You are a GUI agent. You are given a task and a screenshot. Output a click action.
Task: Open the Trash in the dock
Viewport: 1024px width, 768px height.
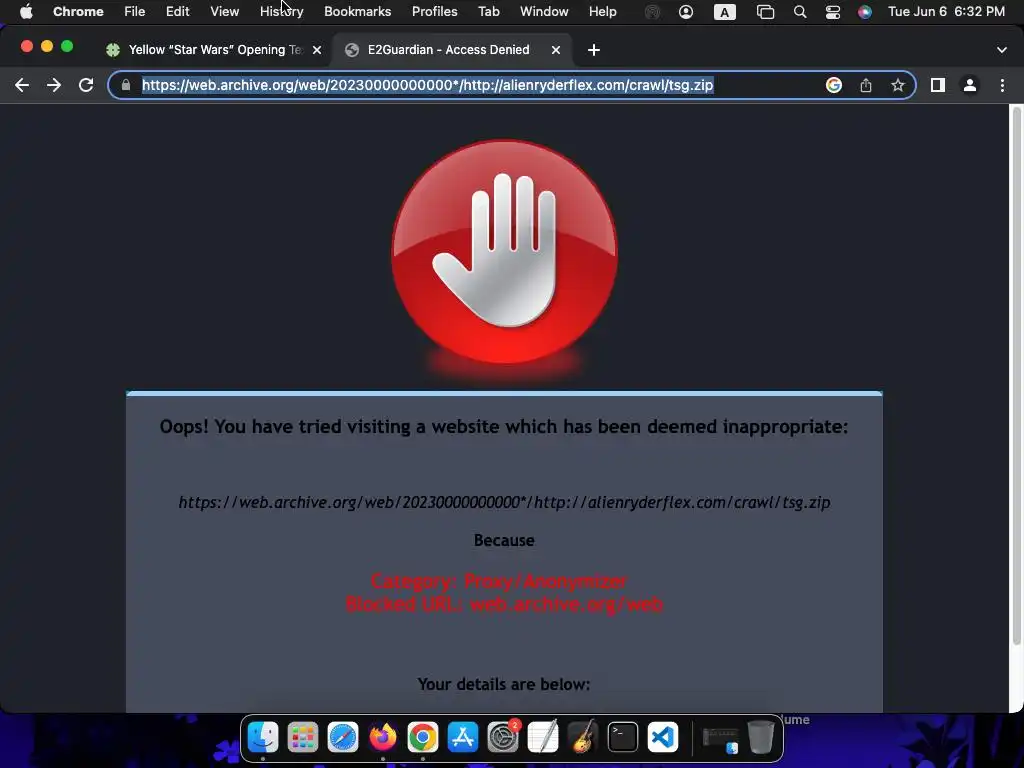[760, 737]
